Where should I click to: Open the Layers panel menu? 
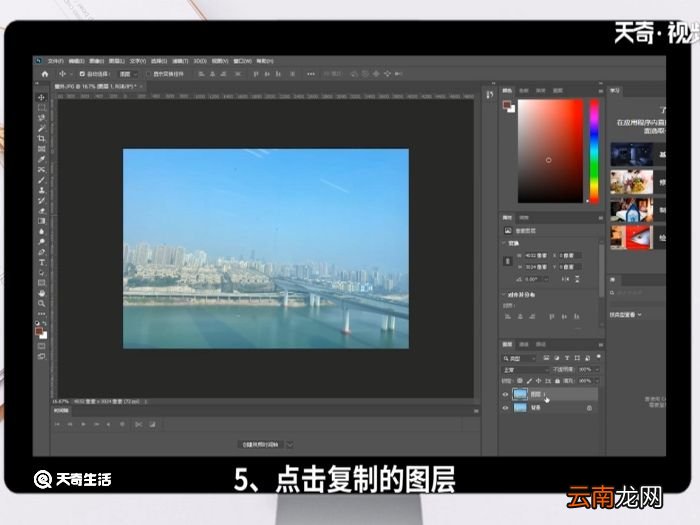pos(600,345)
